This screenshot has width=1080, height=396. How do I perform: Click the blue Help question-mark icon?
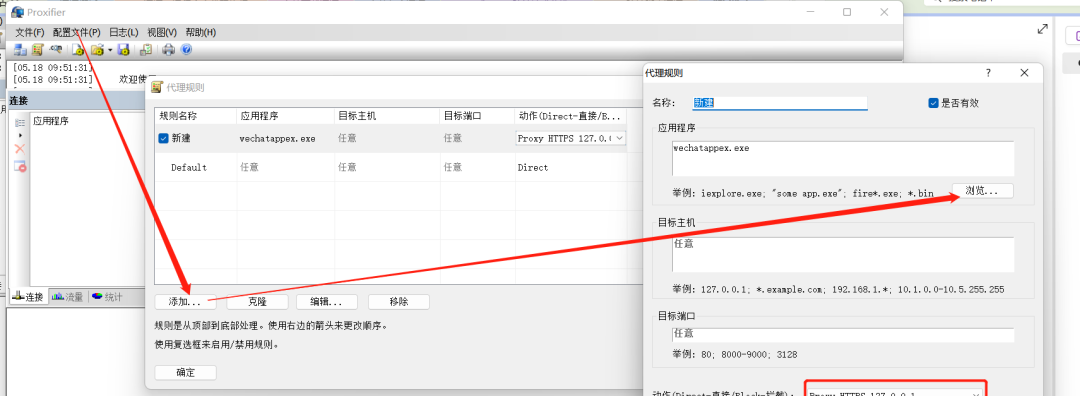pyautogui.click(x=186, y=50)
